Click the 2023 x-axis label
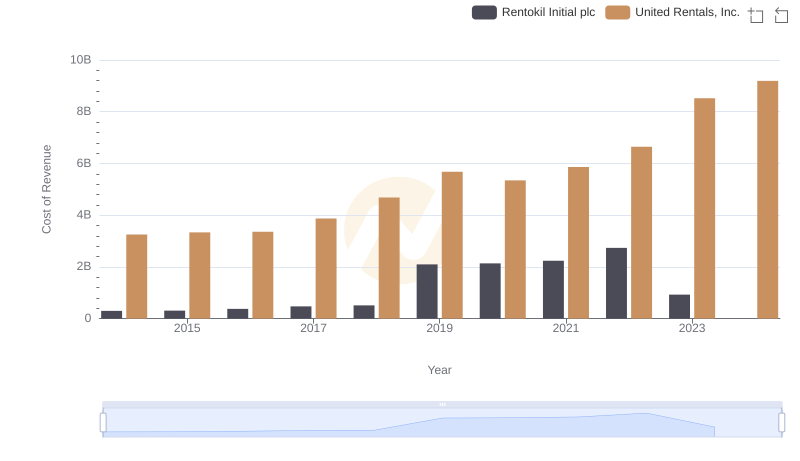 [692, 328]
